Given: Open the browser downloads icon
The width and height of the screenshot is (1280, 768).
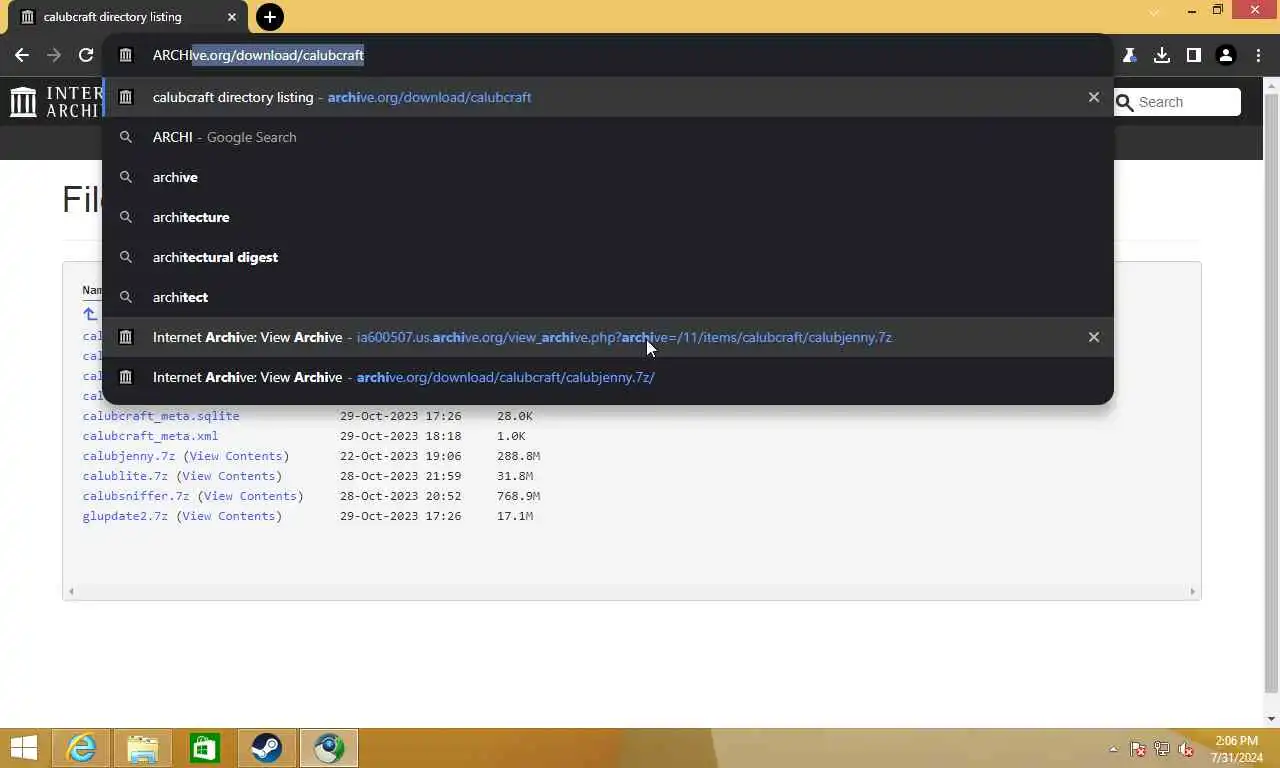Looking at the screenshot, I should (1162, 55).
